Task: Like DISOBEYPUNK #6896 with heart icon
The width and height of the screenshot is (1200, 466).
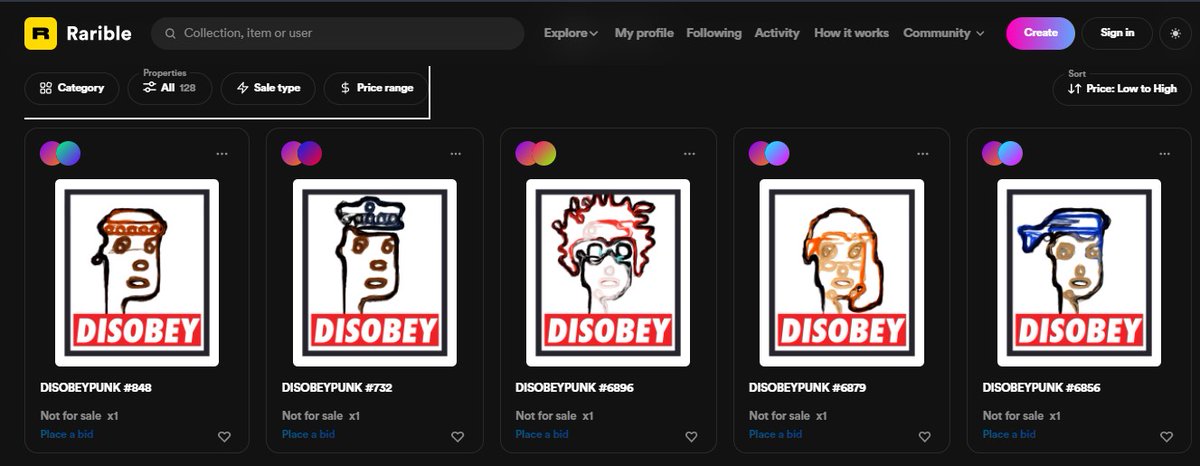Action: pos(691,436)
